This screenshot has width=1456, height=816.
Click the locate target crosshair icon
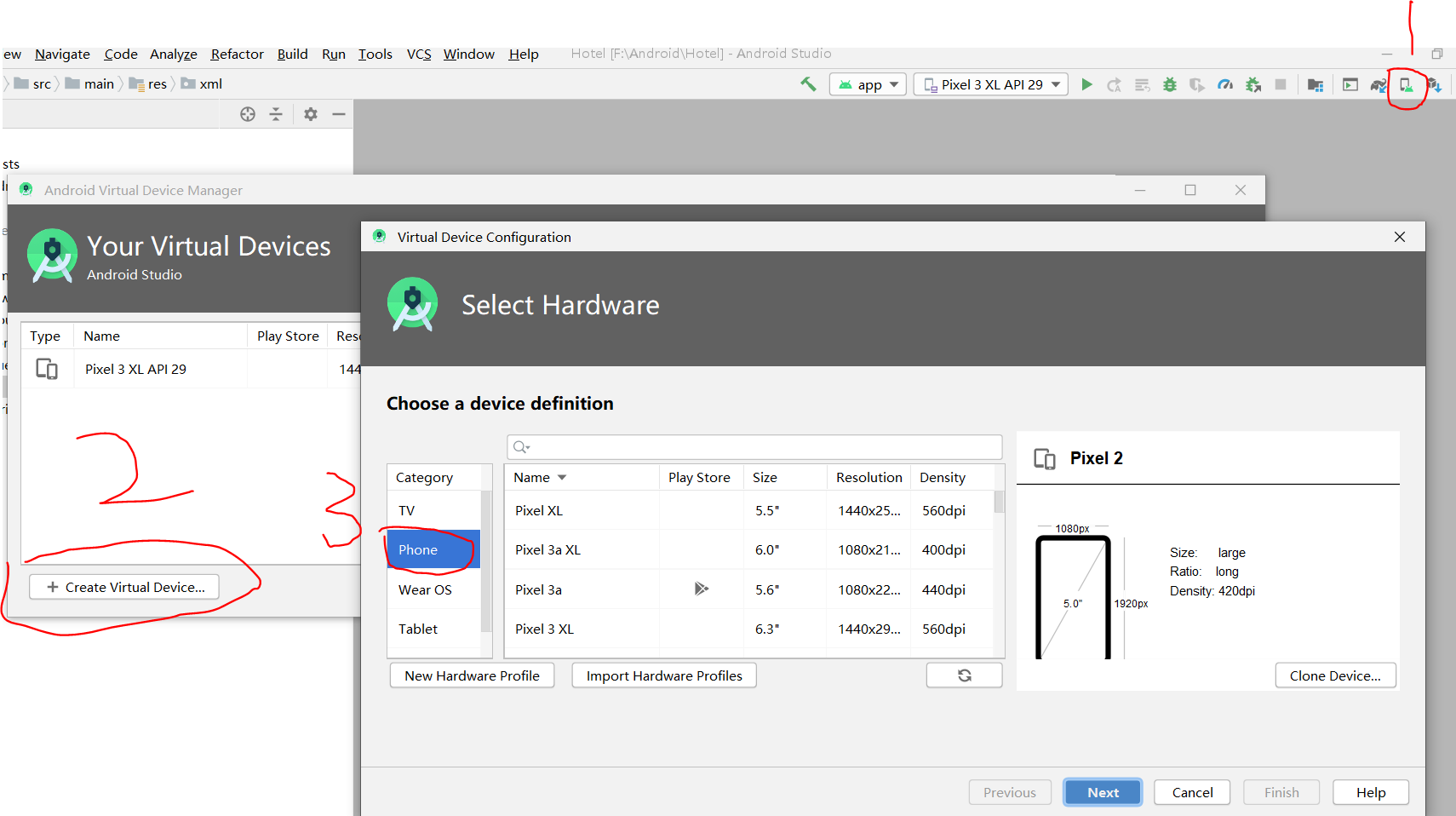(248, 114)
